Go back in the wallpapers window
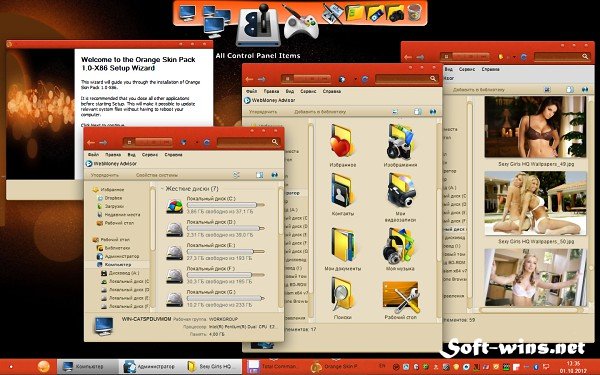Screen dimensions: 600x375 [408, 57]
